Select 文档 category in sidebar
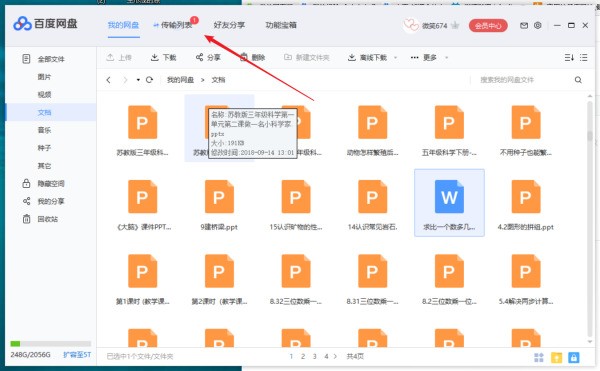600x371 pixels. click(51, 112)
